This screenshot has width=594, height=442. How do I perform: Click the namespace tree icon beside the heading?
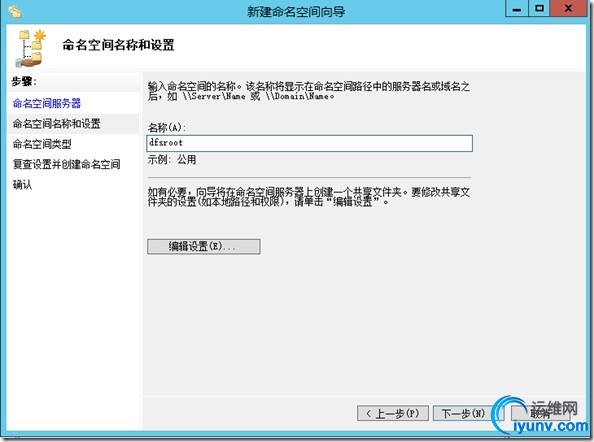point(31,48)
